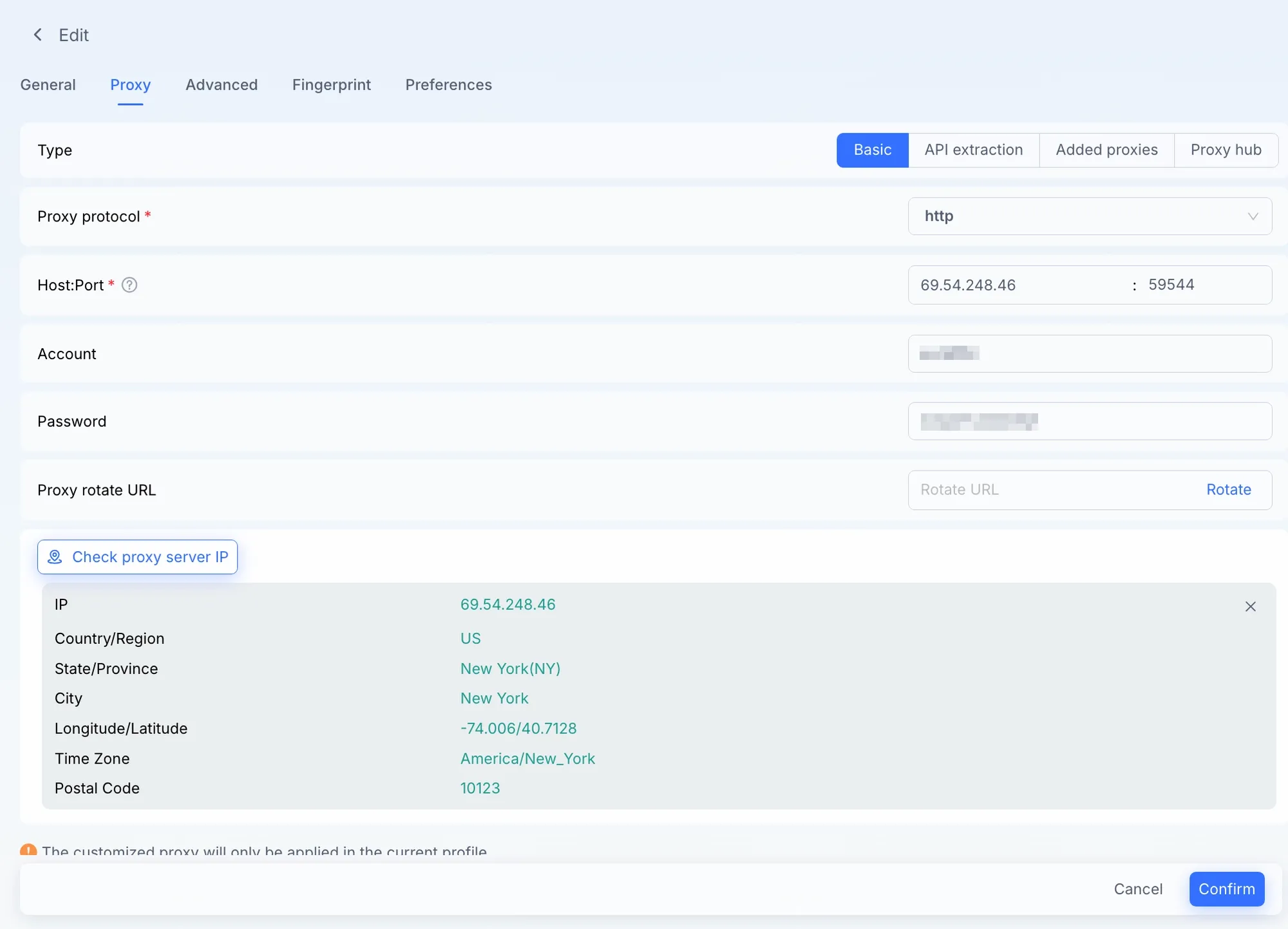Image resolution: width=1288 pixels, height=929 pixels.
Task: Click the Confirm button
Action: [1226, 889]
